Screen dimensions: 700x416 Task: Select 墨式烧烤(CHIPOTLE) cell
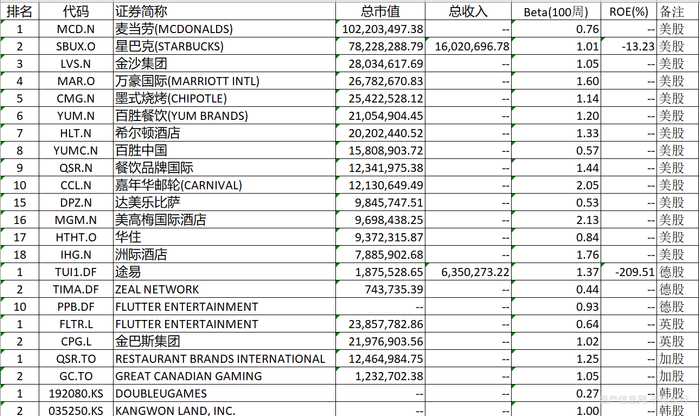224,99
